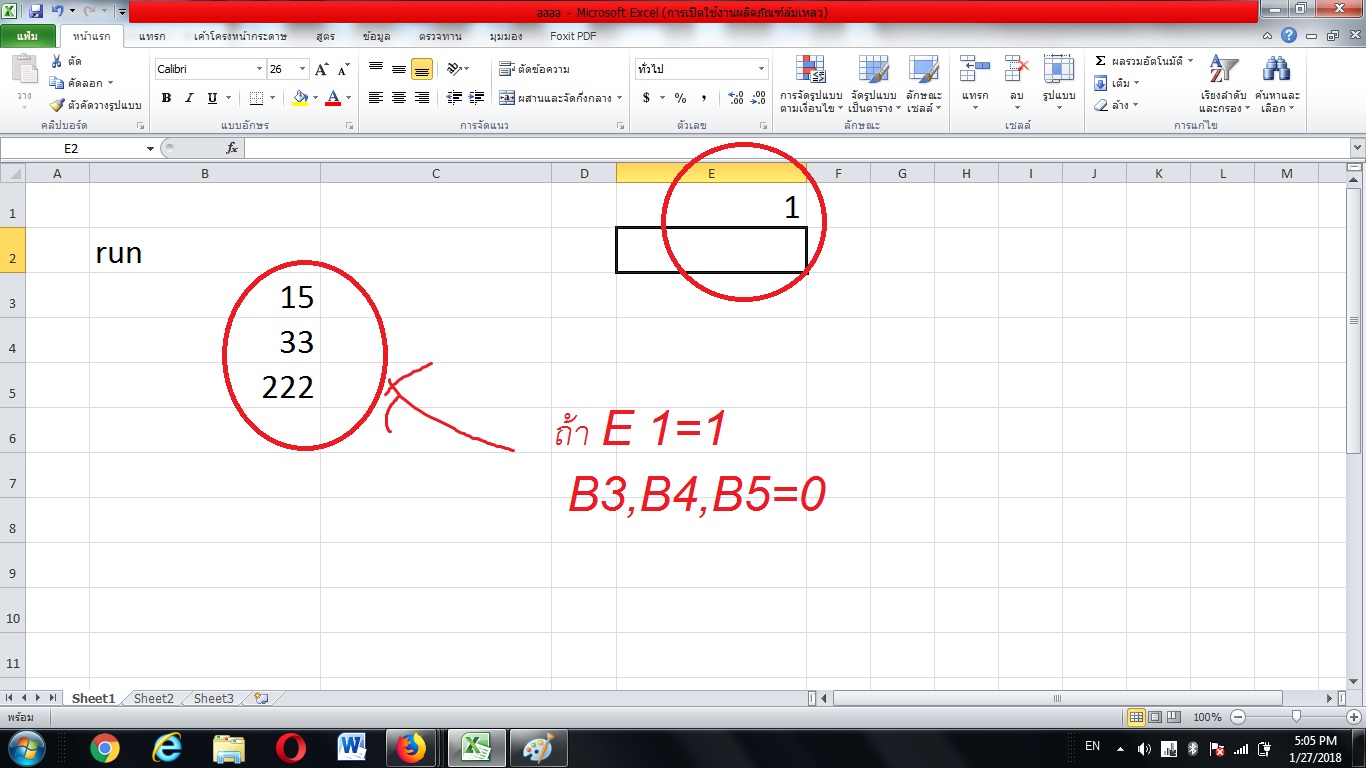Open the Merge and Center dropdown arrow

coord(620,98)
